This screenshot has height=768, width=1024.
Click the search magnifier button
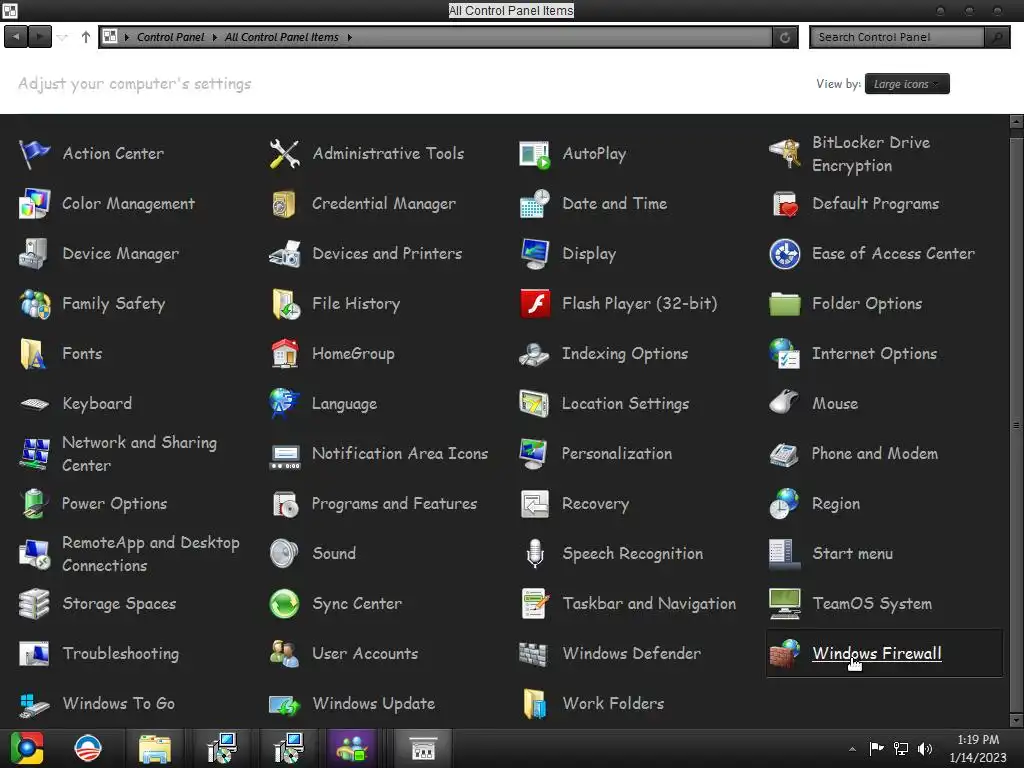tap(997, 37)
